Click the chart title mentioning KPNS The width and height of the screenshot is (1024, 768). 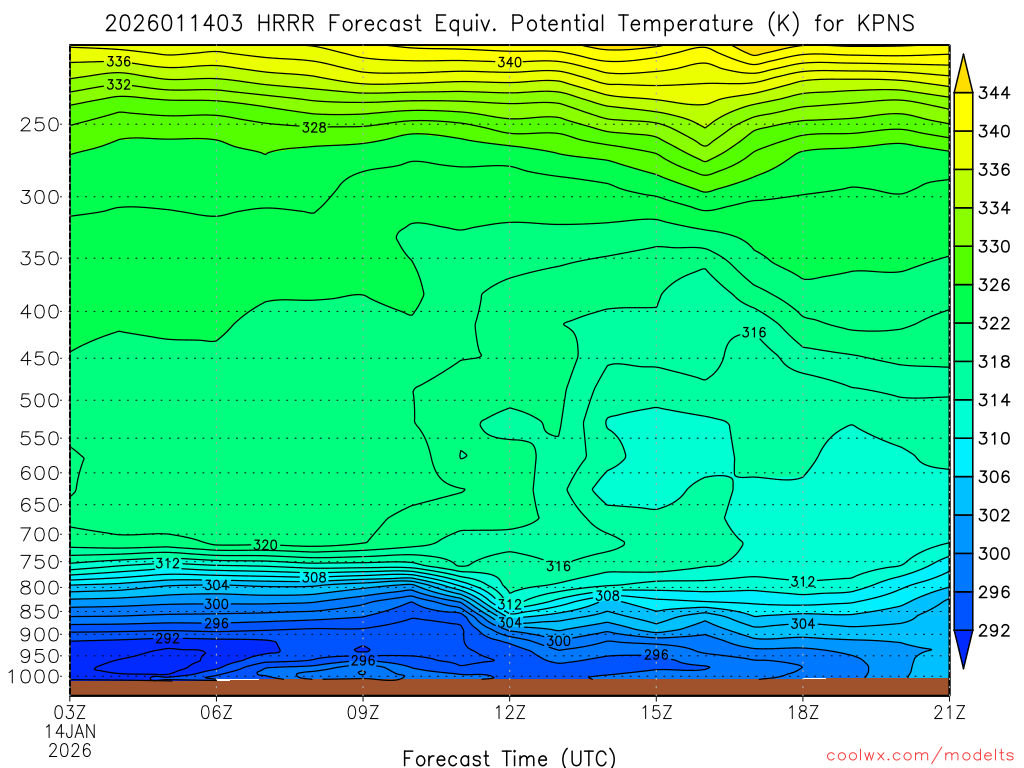(509, 24)
